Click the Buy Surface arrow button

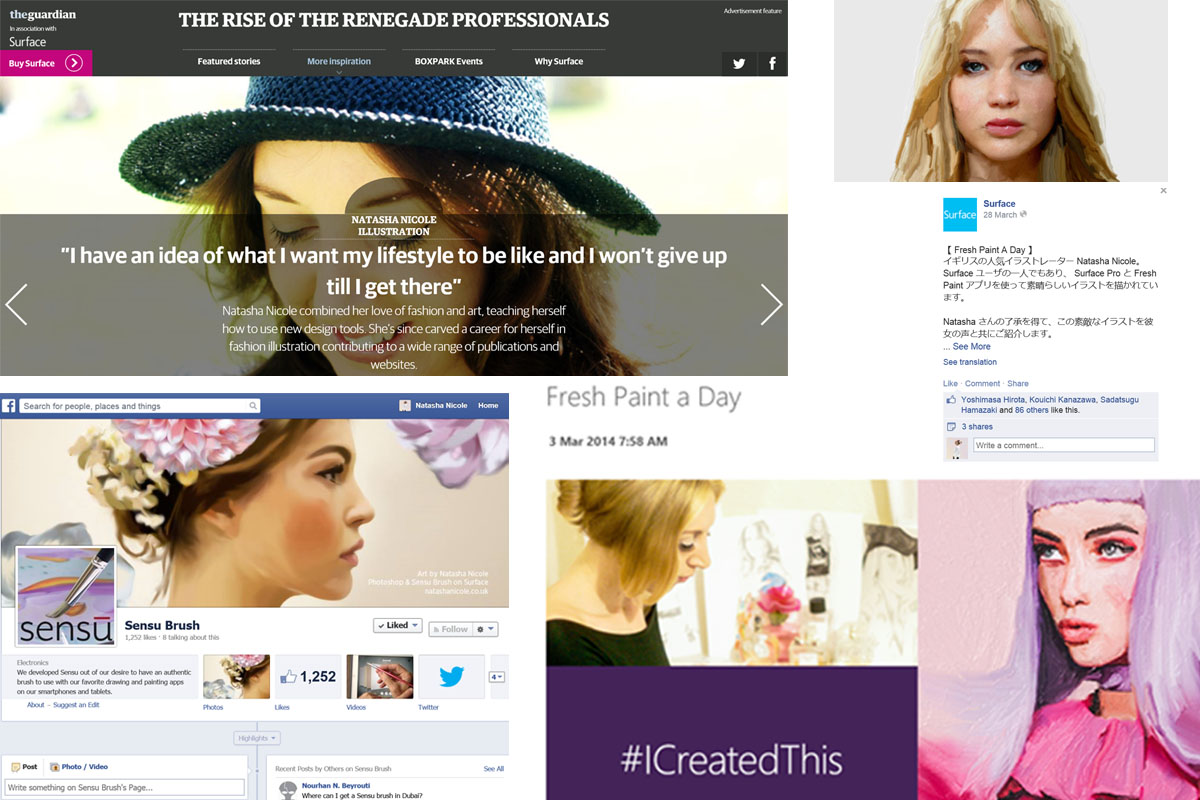[74, 63]
